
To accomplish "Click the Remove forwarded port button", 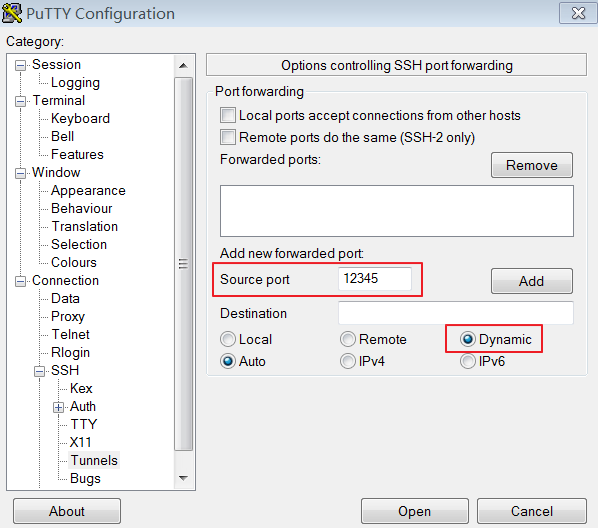I will (x=532, y=165).
